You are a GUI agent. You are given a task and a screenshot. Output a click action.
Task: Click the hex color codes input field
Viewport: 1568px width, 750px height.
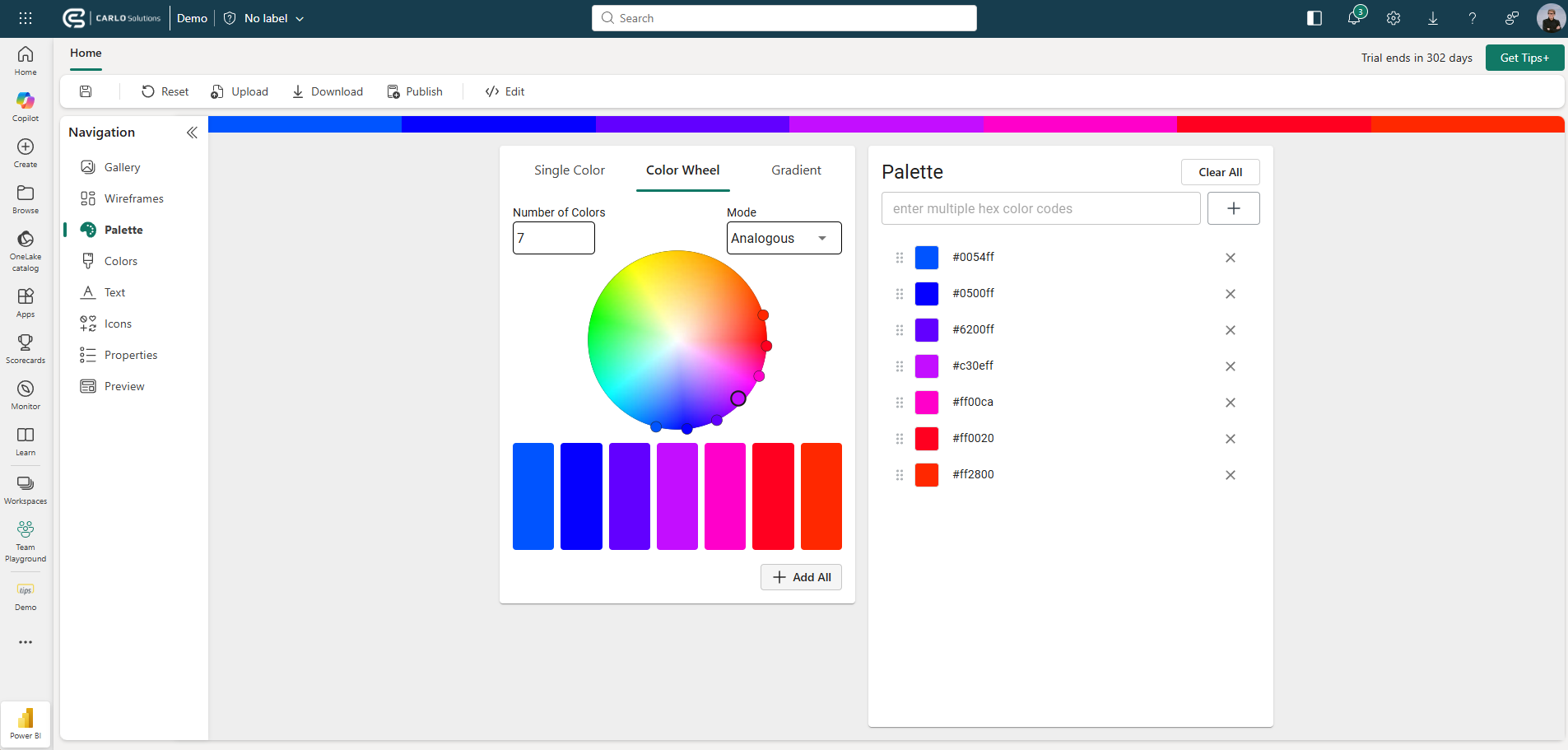[x=1040, y=208]
